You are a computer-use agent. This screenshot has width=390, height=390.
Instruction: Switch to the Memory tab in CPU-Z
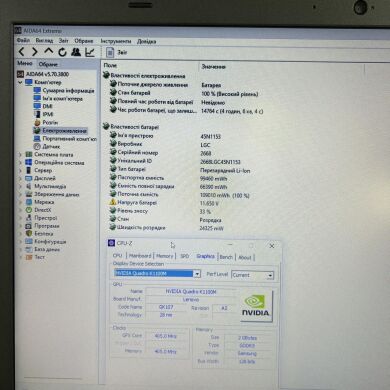coord(165,256)
